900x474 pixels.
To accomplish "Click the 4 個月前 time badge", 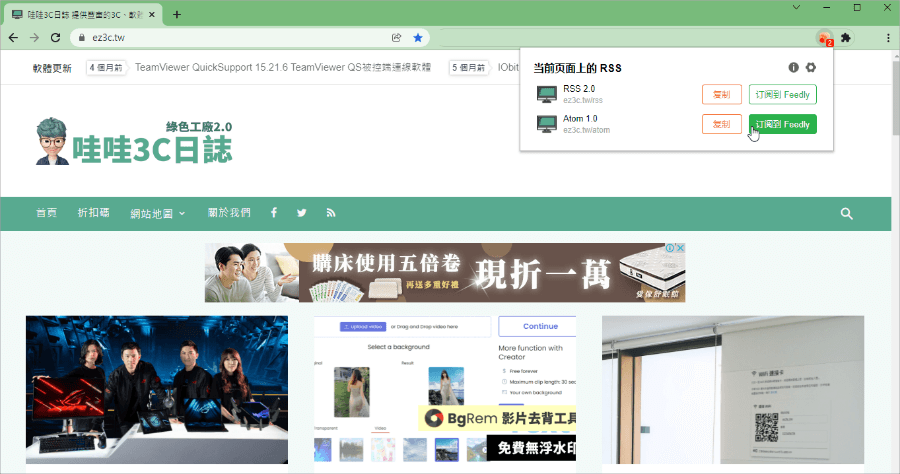I will [x=106, y=67].
